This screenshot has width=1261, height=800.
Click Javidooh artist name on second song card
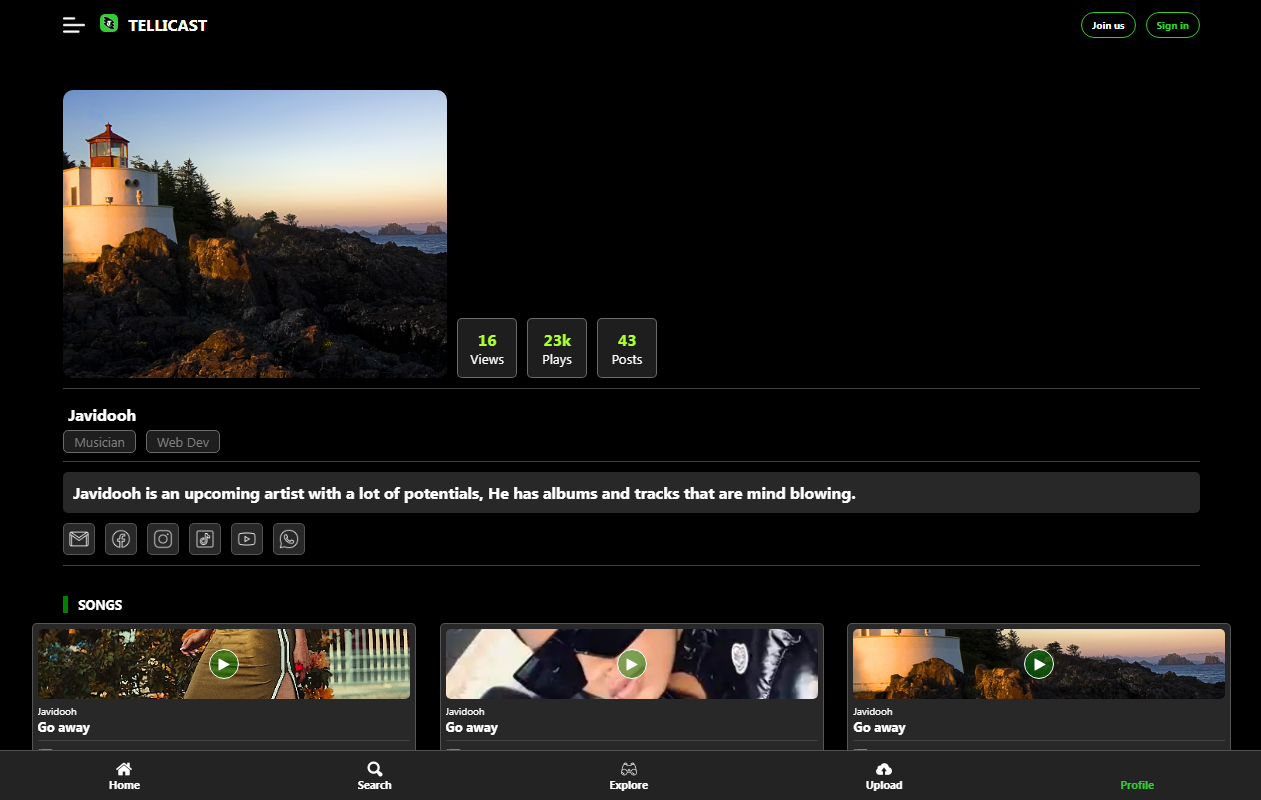point(465,711)
